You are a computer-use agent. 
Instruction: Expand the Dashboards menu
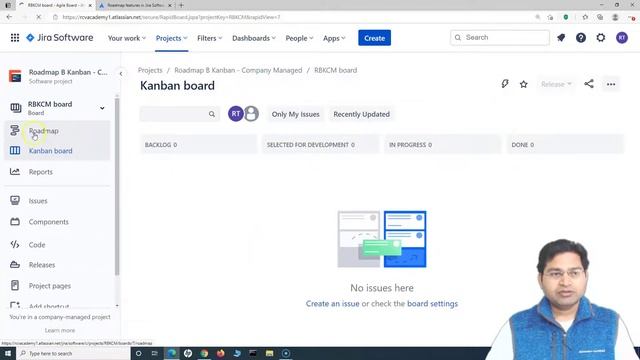pos(254,38)
